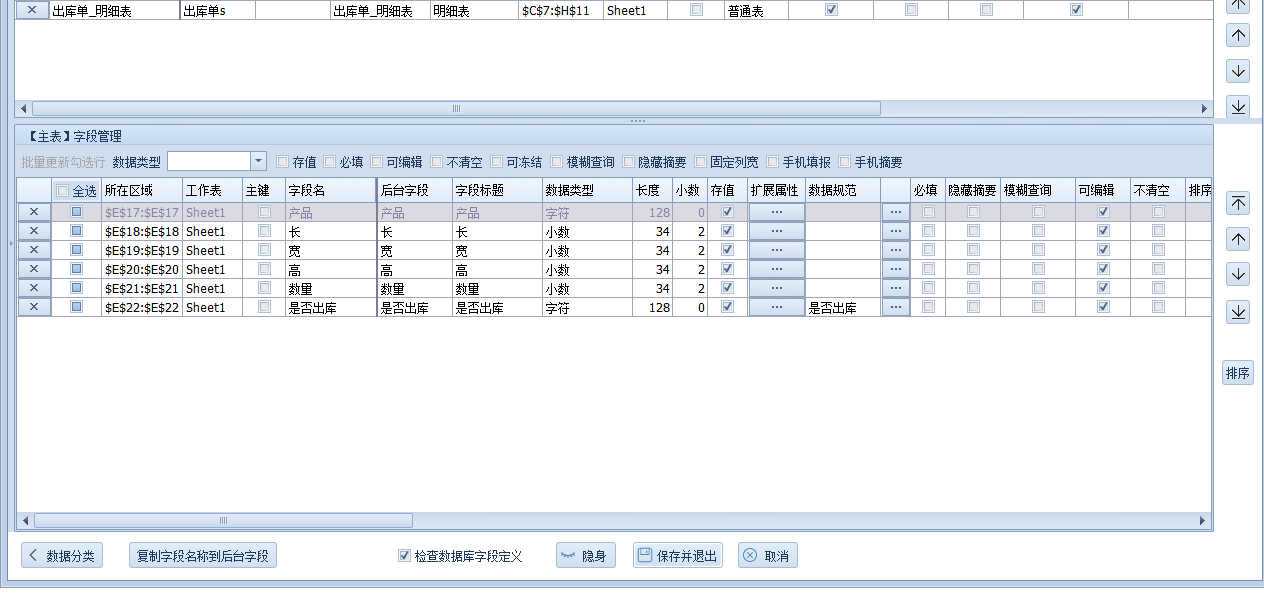Move selected field to the bottom
Image resolution: width=1264 pixels, height=607 pixels.
click(x=1238, y=311)
